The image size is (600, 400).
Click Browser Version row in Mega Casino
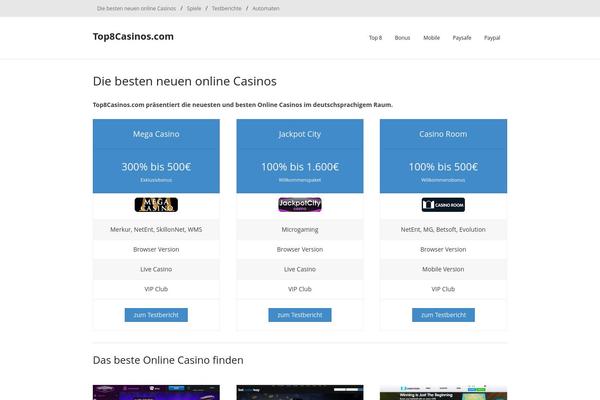[x=156, y=249]
